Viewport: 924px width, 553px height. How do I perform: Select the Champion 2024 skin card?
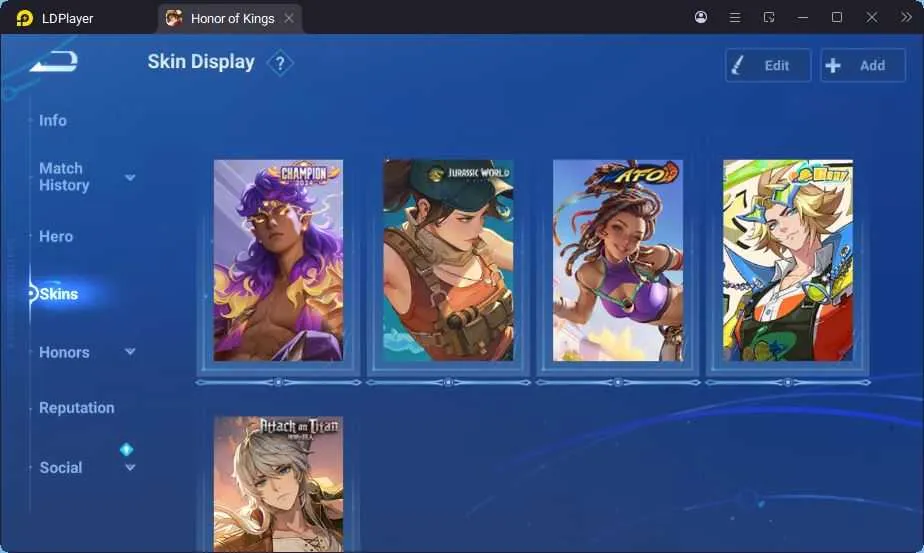(278, 261)
